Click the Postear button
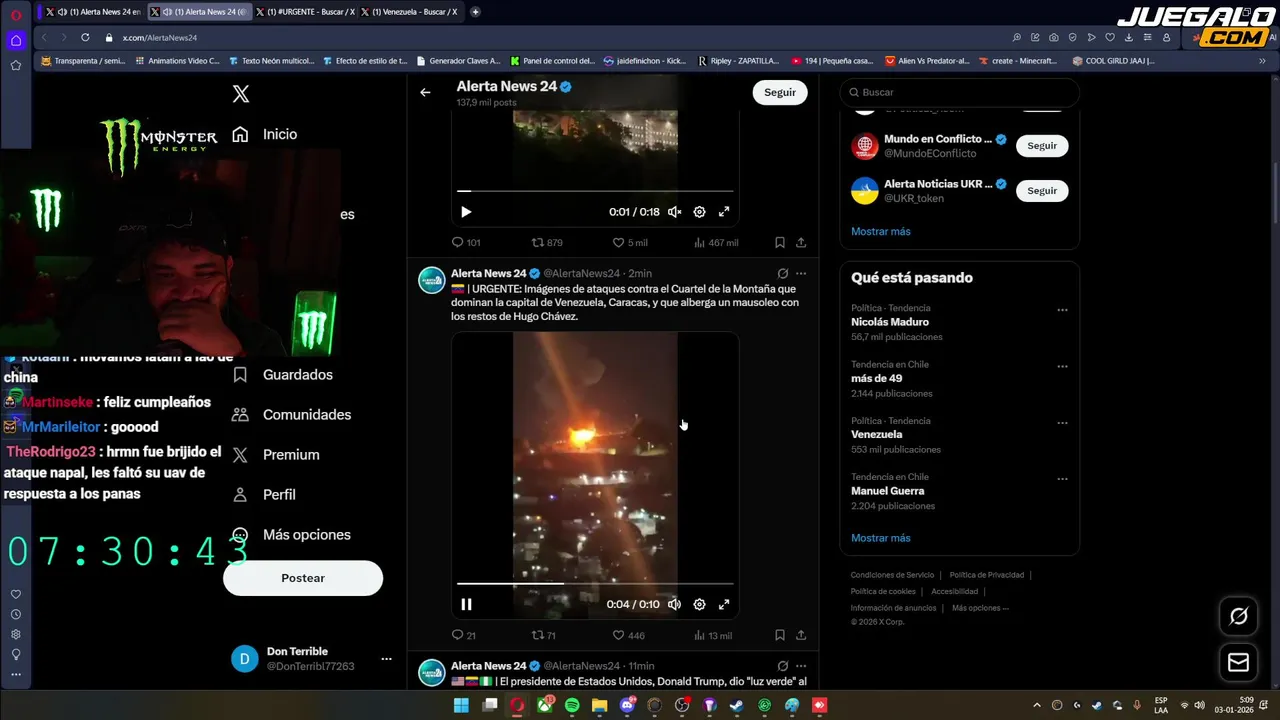Viewport: 1280px width, 720px height. [x=303, y=578]
